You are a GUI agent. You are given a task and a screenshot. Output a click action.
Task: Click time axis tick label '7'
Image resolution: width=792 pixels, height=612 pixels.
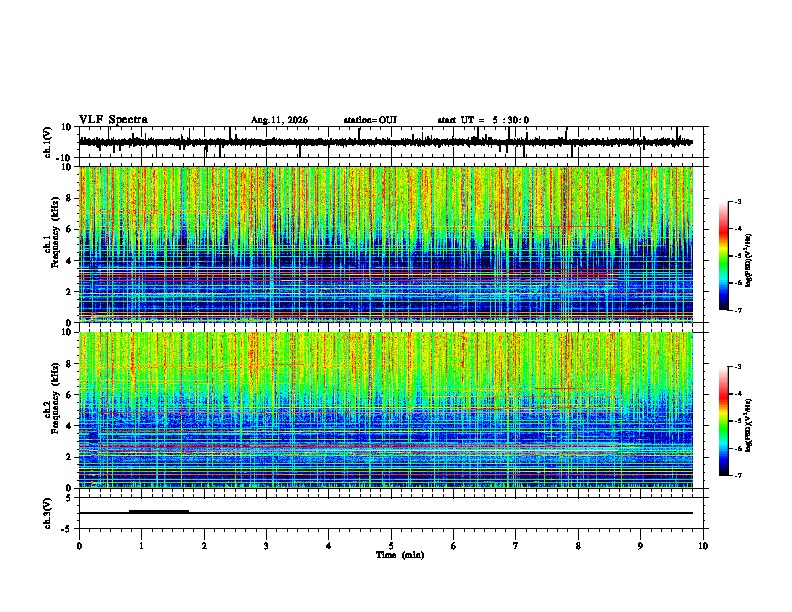(x=516, y=546)
